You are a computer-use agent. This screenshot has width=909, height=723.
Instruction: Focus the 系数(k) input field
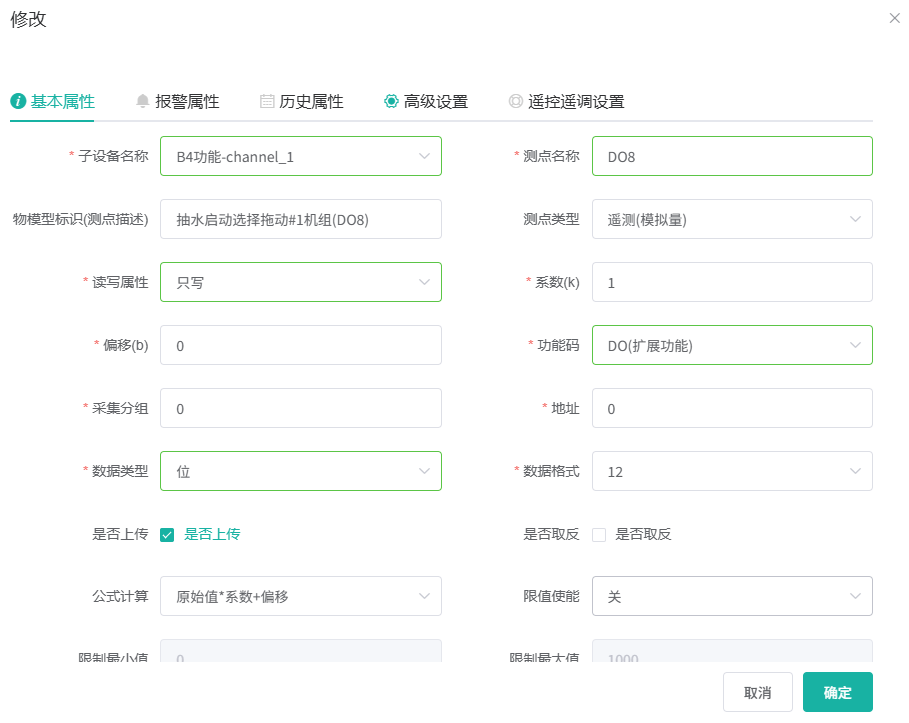click(x=732, y=282)
